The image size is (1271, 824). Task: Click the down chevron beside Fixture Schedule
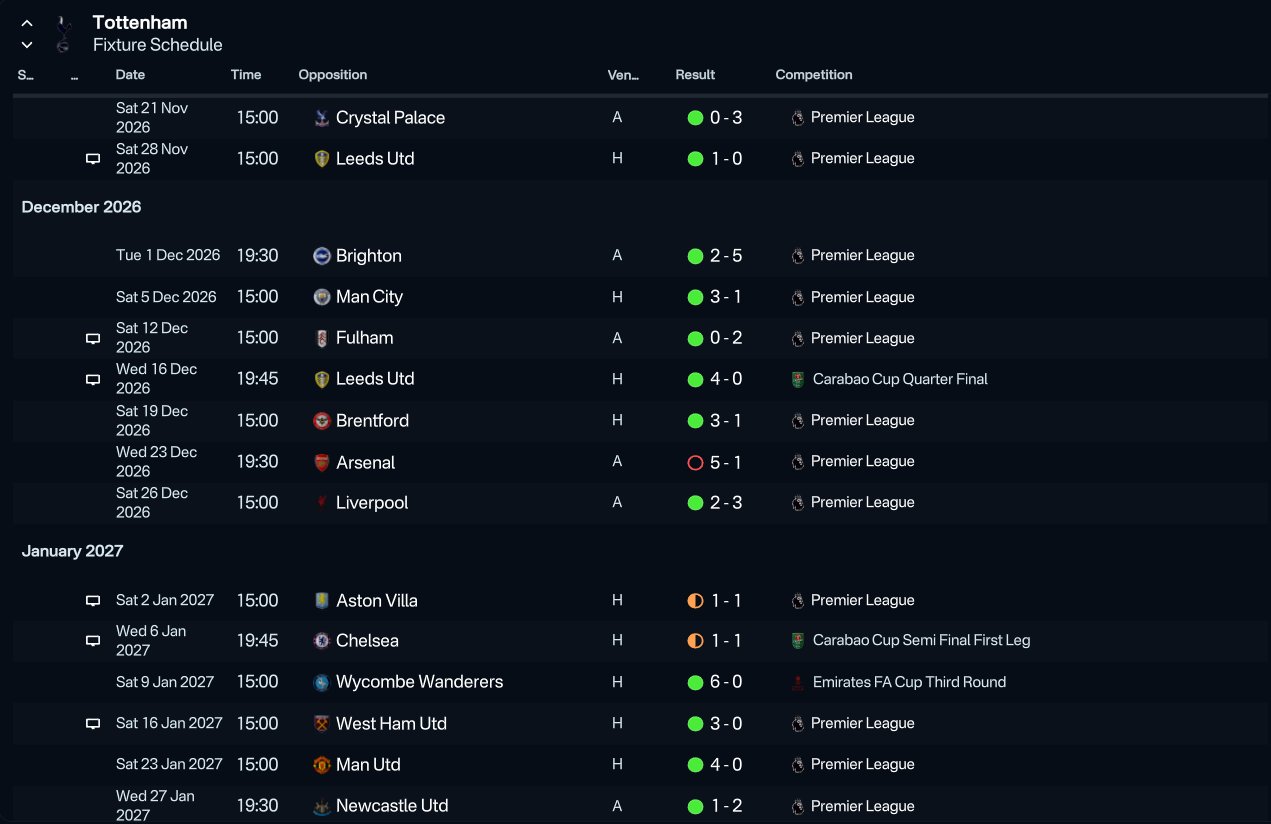[x=27, y=45]
